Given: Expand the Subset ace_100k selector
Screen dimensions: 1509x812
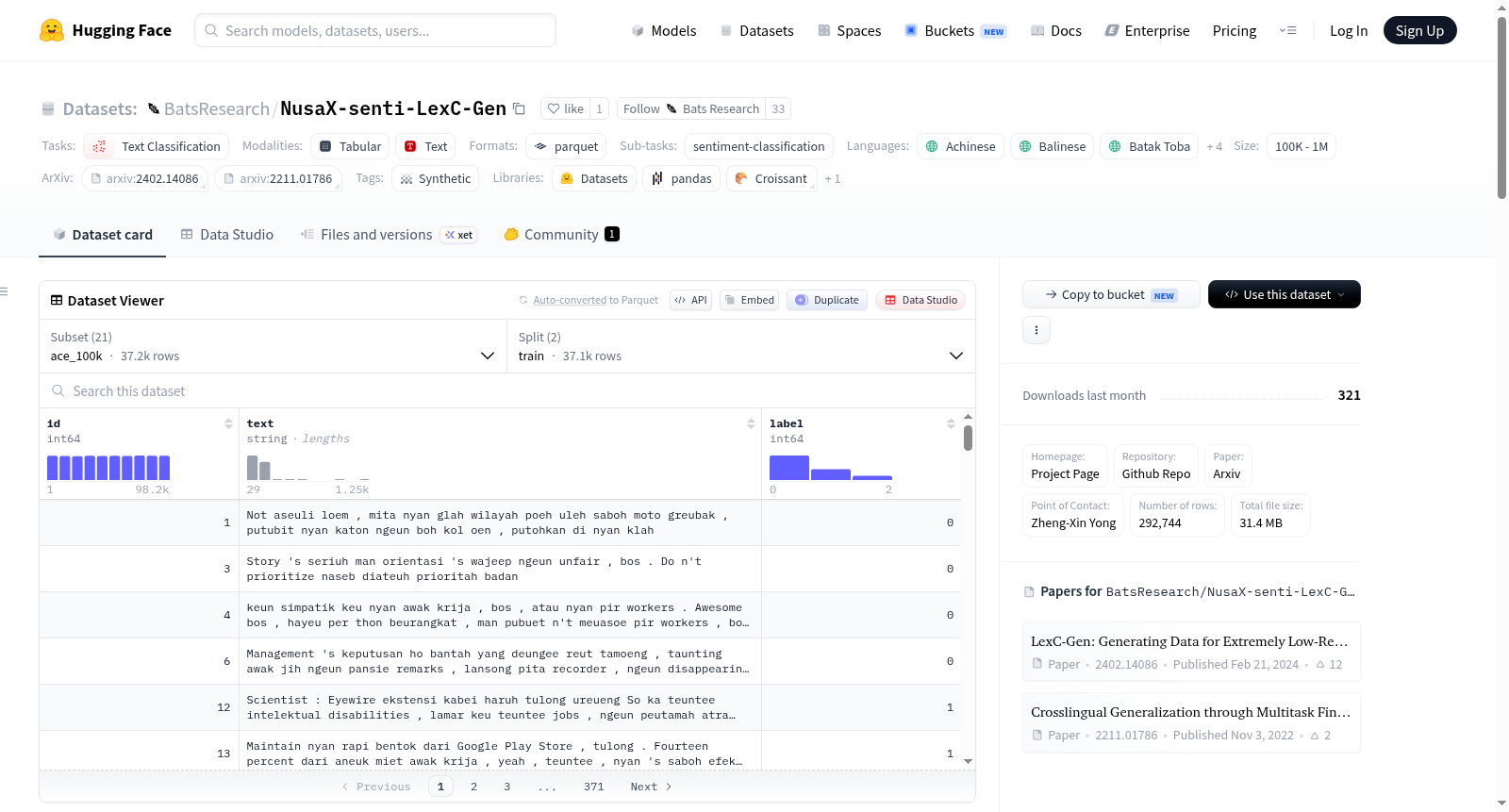Looking at the screenshot, I should 273,346.
